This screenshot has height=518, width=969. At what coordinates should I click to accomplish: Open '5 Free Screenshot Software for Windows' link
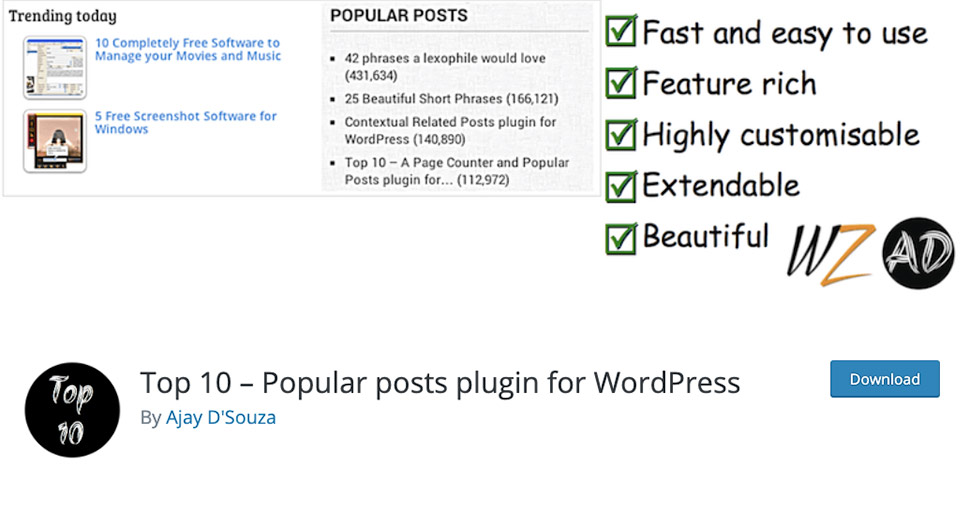[x=185, y=122]
